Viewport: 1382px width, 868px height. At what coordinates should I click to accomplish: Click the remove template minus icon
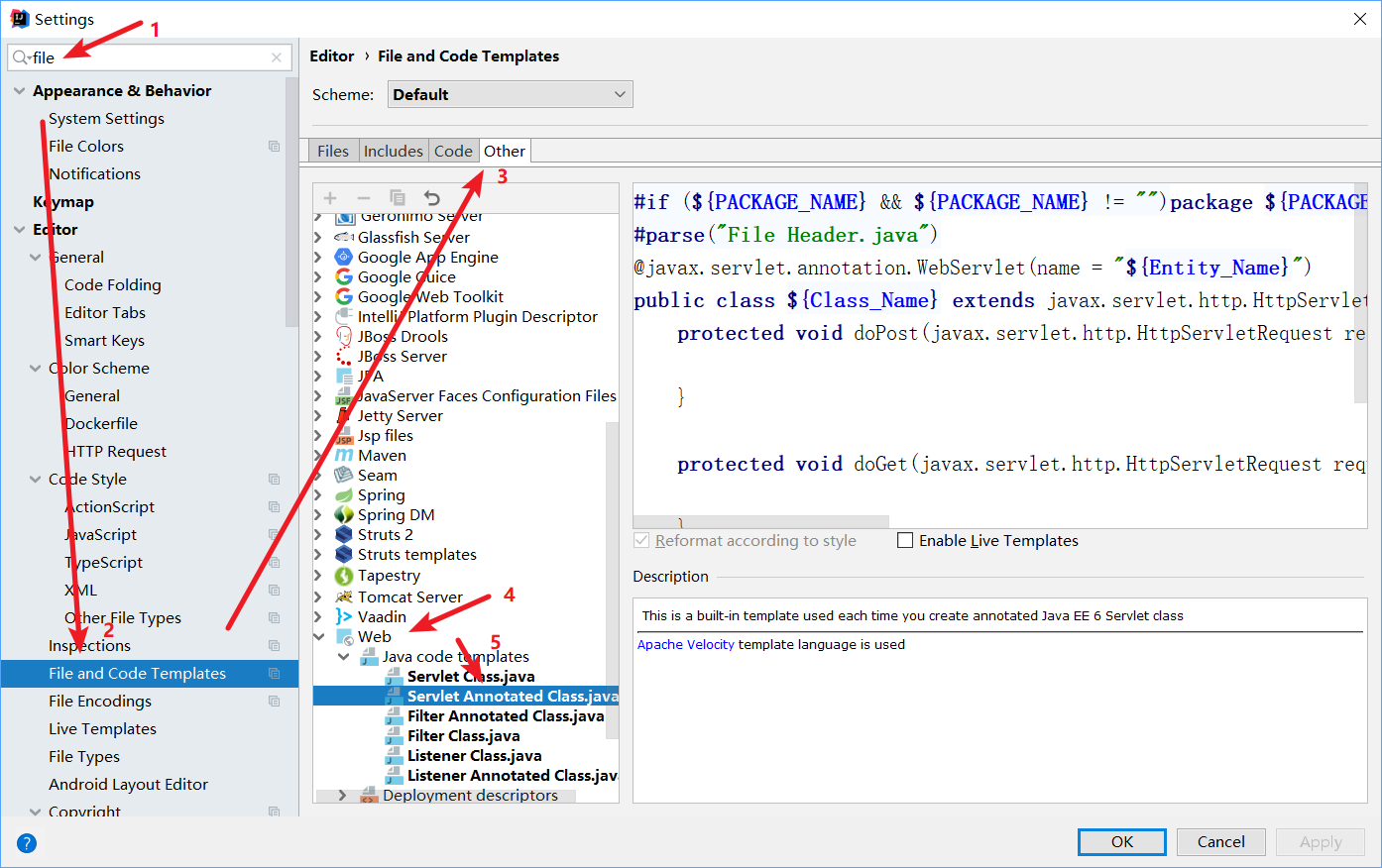(364, 198)
